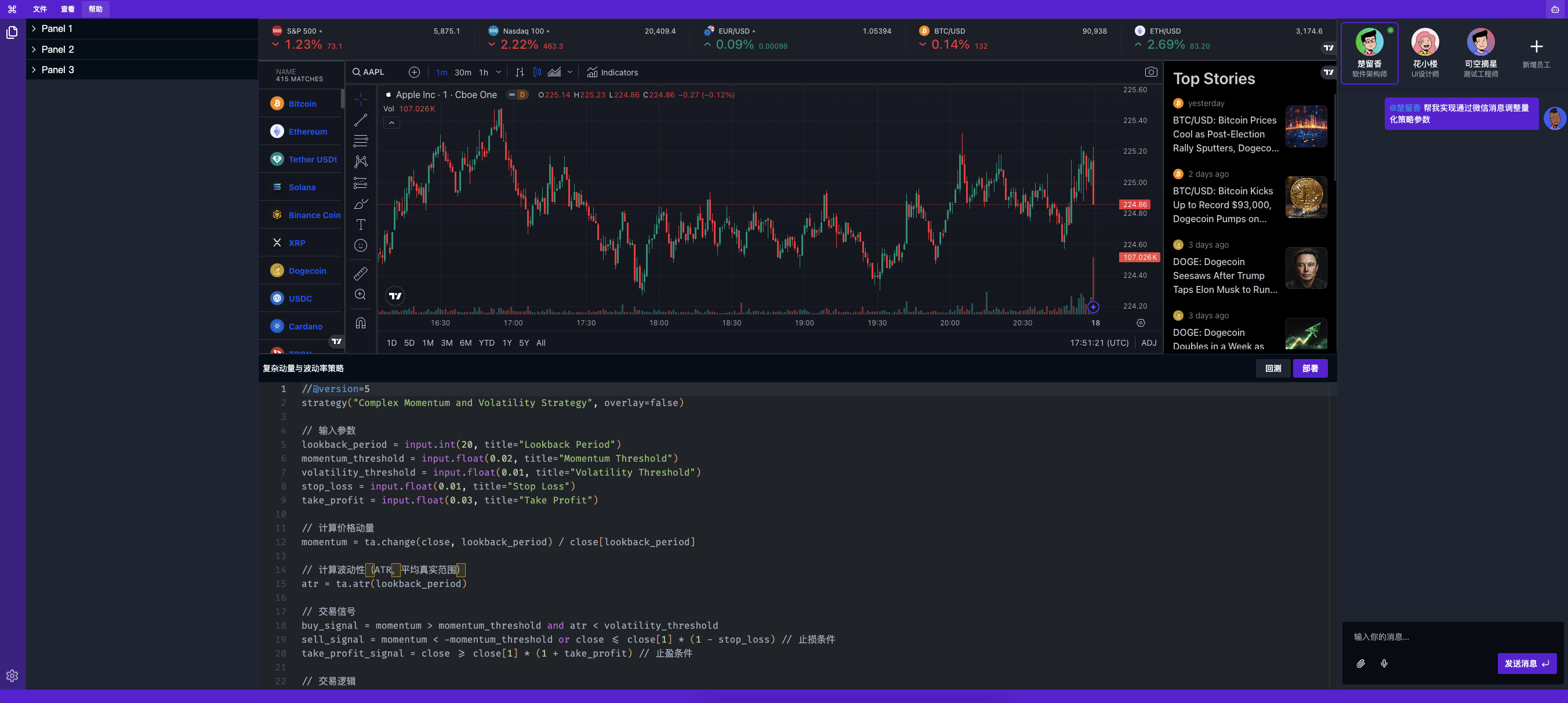Collapse the indicator legend chevron
Screen dimensions: 1568x703
click(391, 123)
